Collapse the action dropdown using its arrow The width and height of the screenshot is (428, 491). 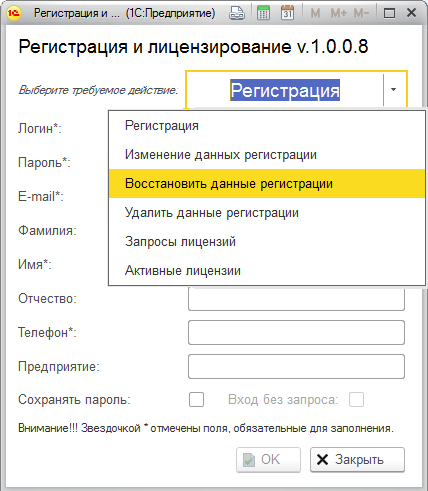(x=394, y=90)
